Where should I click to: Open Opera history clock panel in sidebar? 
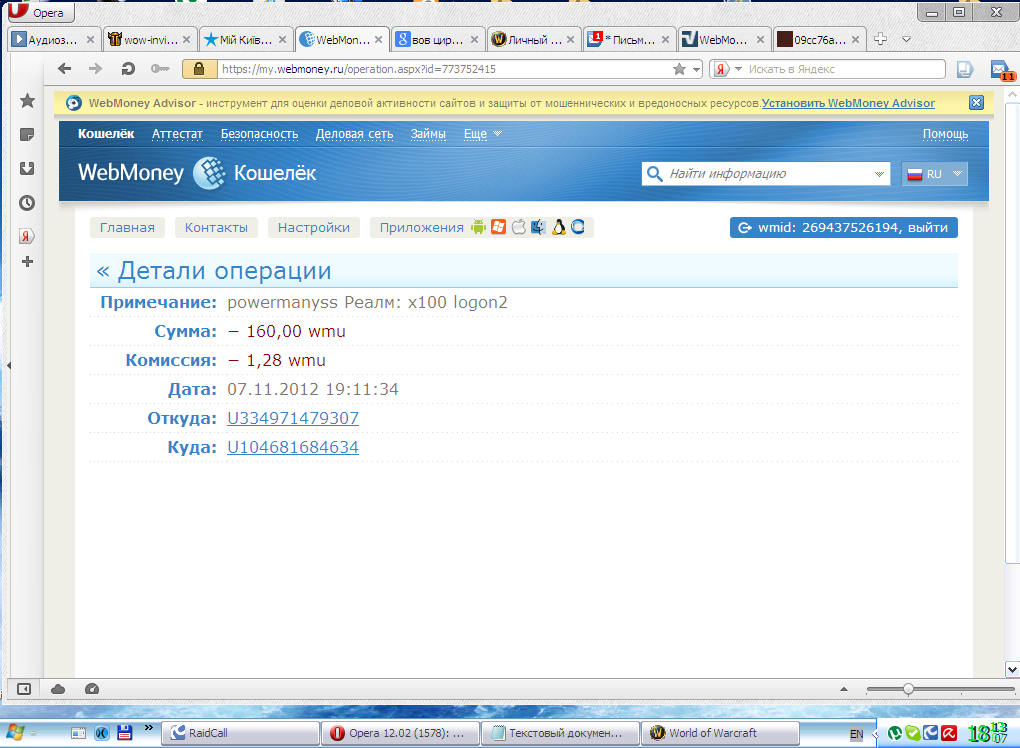[x=27, y=203]
